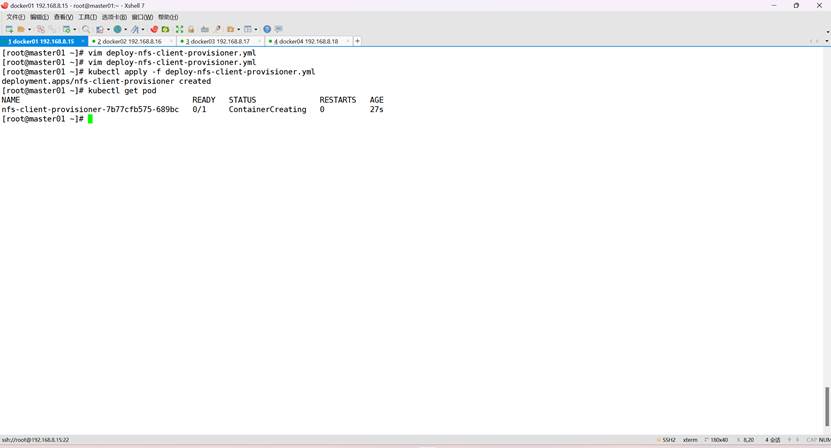Open the 查看 (View) menu
The image size is (831, 448).
click(63, 17)
